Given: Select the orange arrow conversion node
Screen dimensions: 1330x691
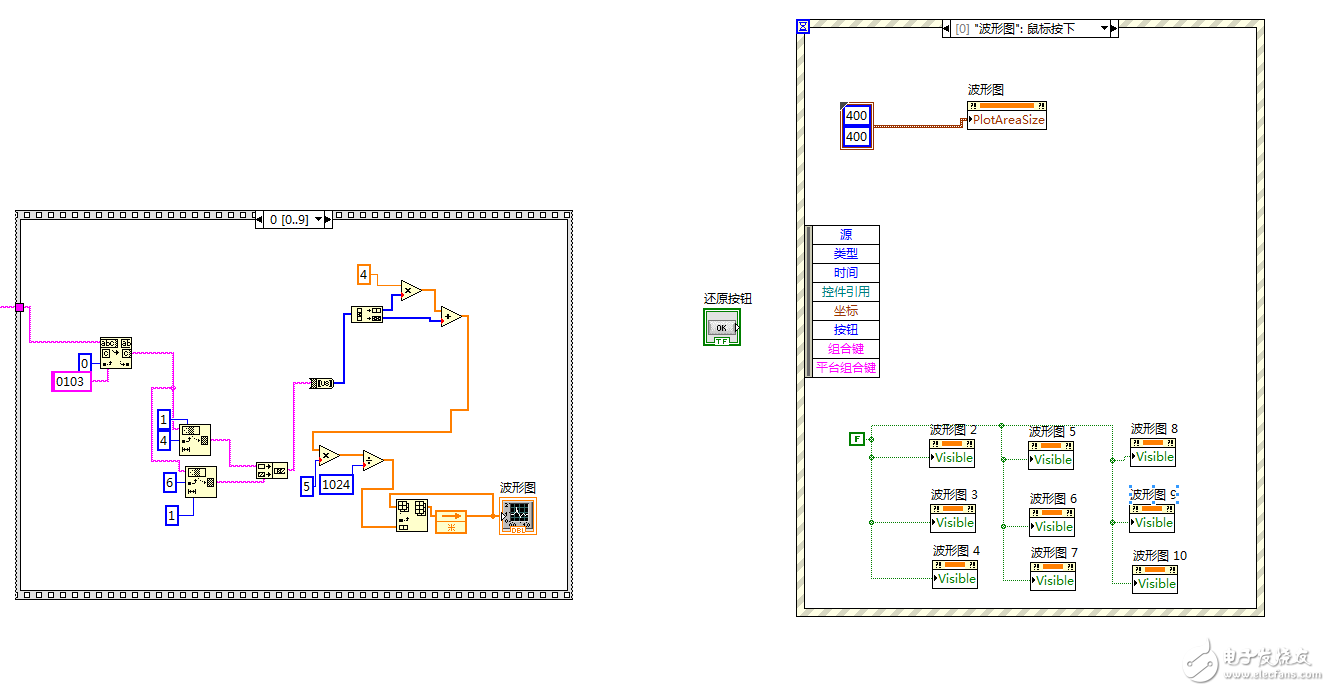Looking at the screenshot, I should tap(451, 521).
